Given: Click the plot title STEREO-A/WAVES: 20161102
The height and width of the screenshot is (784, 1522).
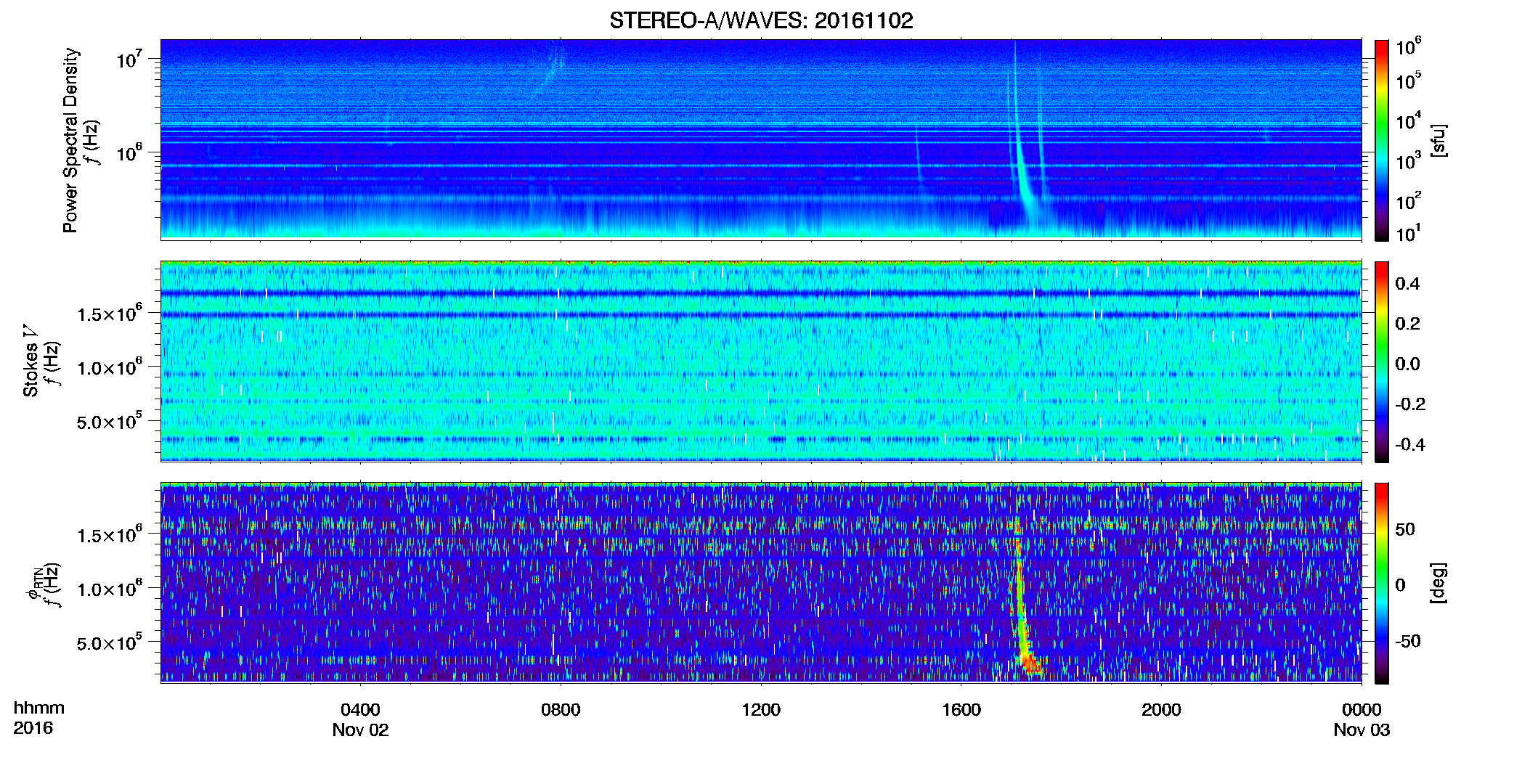Looking at the screenshot, I should (761, 20).
